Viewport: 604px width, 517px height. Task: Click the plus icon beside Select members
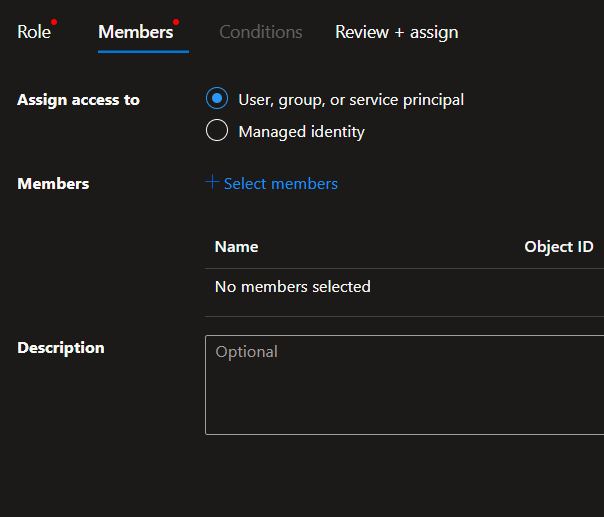coord(212,182)
